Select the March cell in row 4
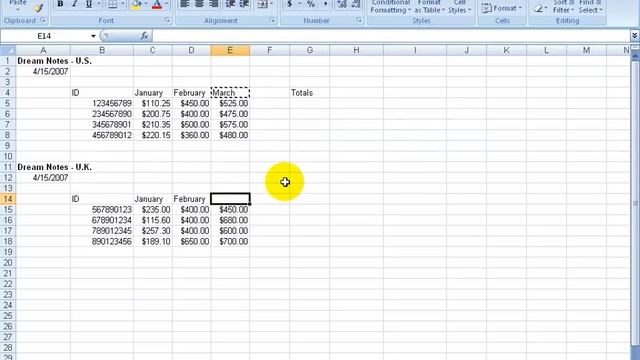The height and width of the screenshot is (360, 640). (x=230, y=93)
